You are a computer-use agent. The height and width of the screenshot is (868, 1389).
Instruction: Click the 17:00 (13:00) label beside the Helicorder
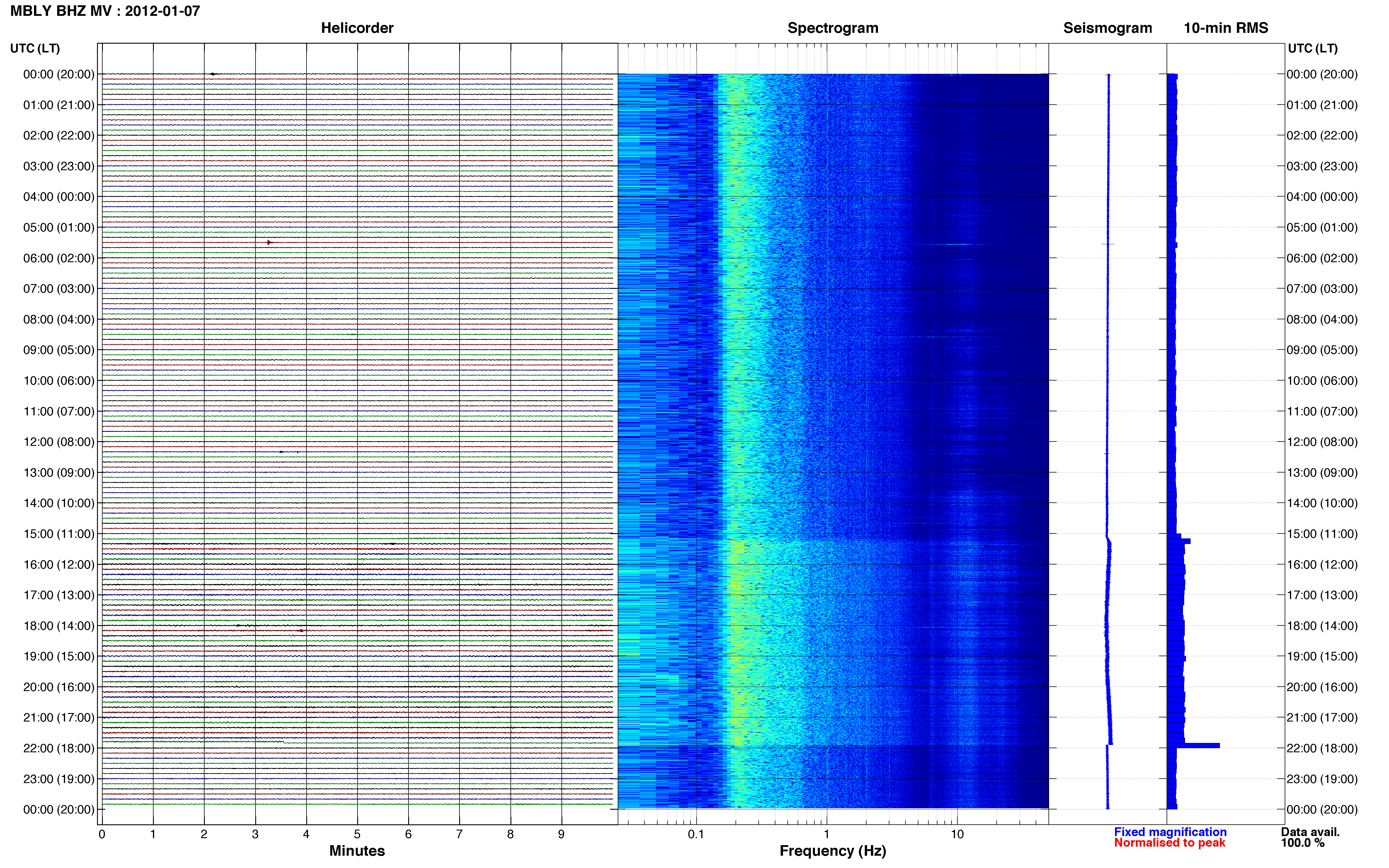pyautogui.click(x=59, y=595)
